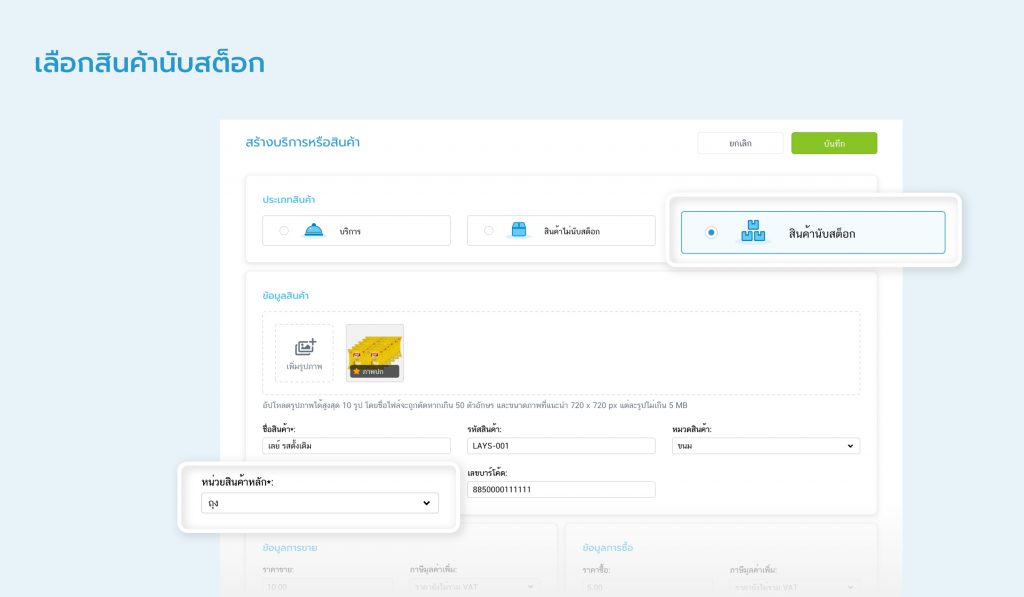Click the box icon for สินค้าไม่นับสต็อก
Screen dimensions: 1024x597
[x=518, y=230]
